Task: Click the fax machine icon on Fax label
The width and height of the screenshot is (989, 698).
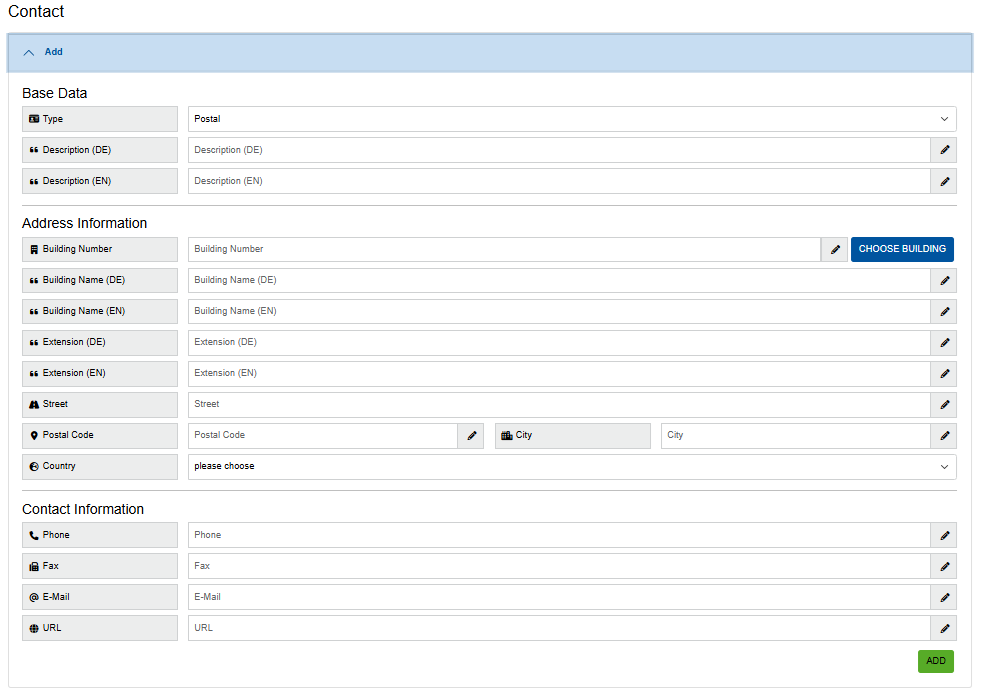Action: (x=33, y=566)
